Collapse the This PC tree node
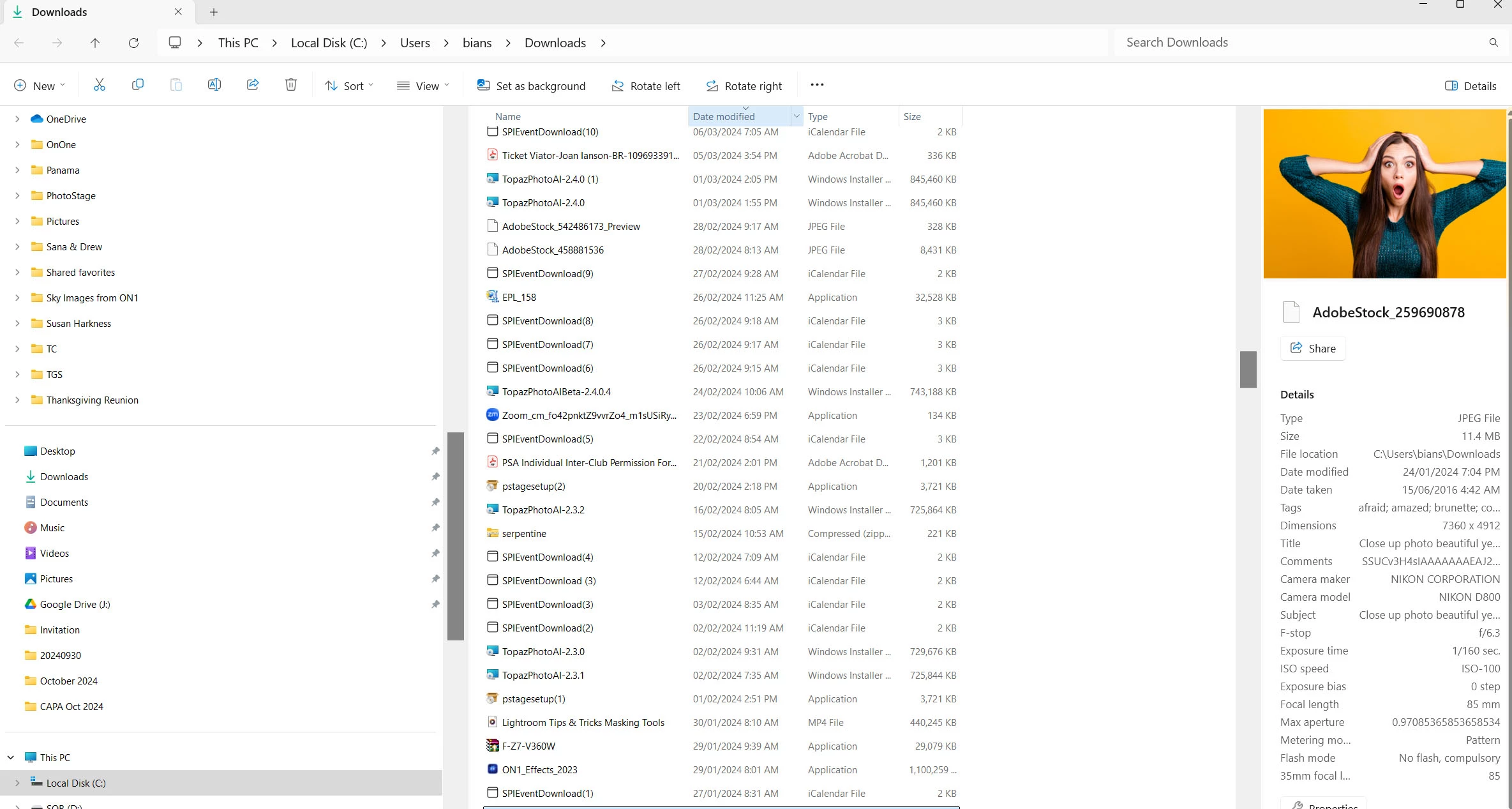Viewport: 1512px width, 809px height. pyautogui.click(x=11, y=757)
